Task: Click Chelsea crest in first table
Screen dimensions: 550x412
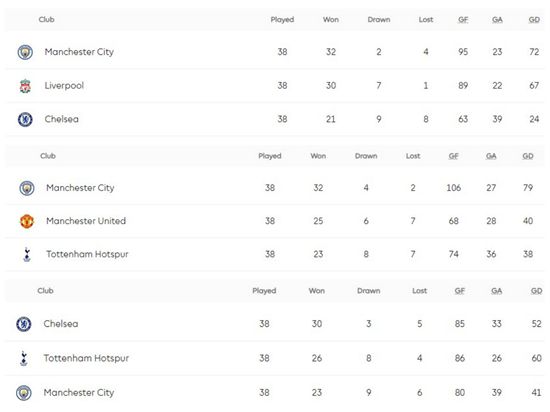Action: tap(25, 120)
